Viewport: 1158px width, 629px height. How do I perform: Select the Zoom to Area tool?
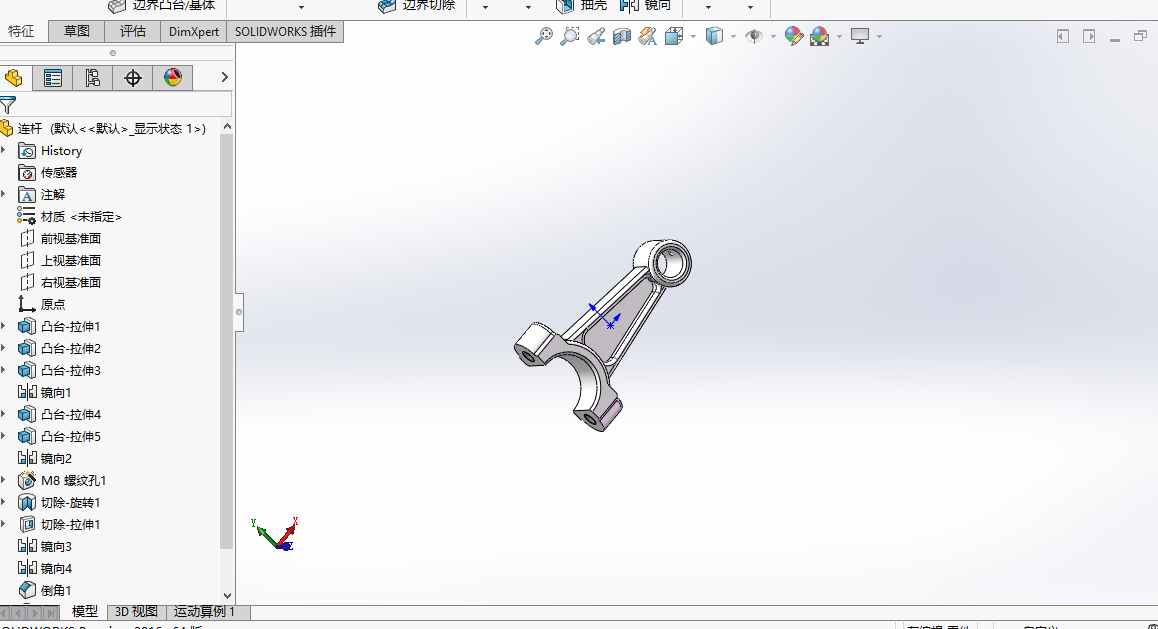click(569, 36)
